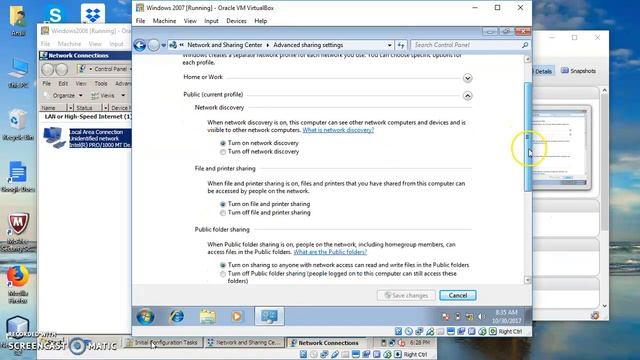Open the Organize dropdown in Network Connections
The height and width of the screenshot is (360, 640).
[x=68, y=96]
